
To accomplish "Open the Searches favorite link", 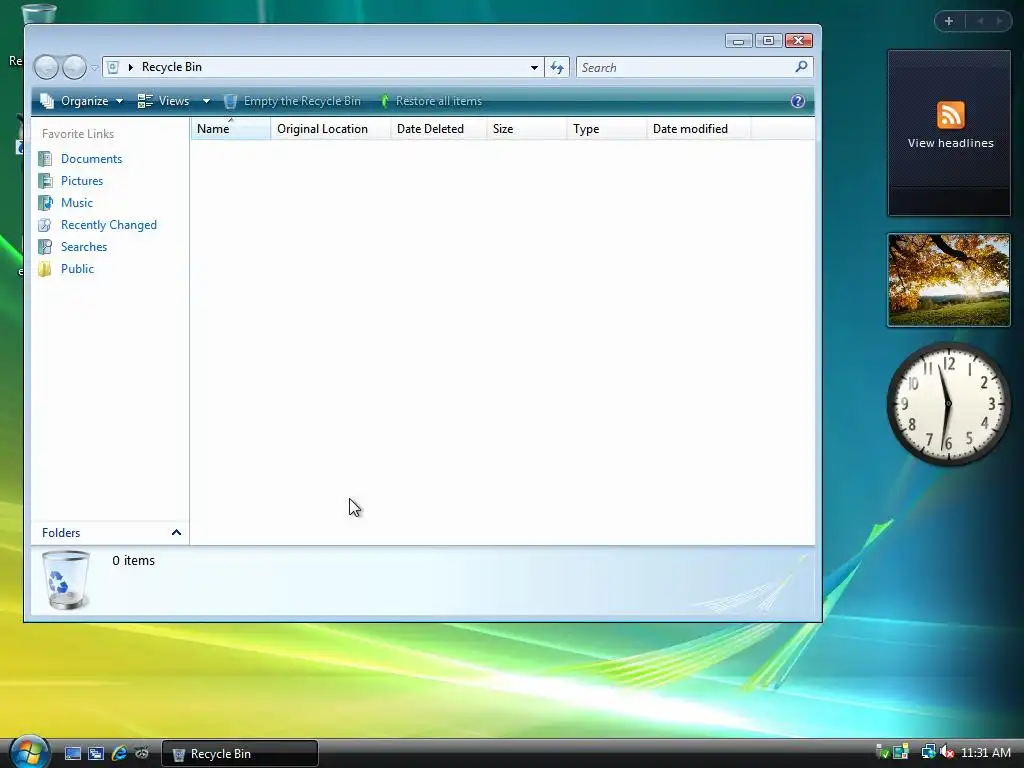I will coord(84,247).
